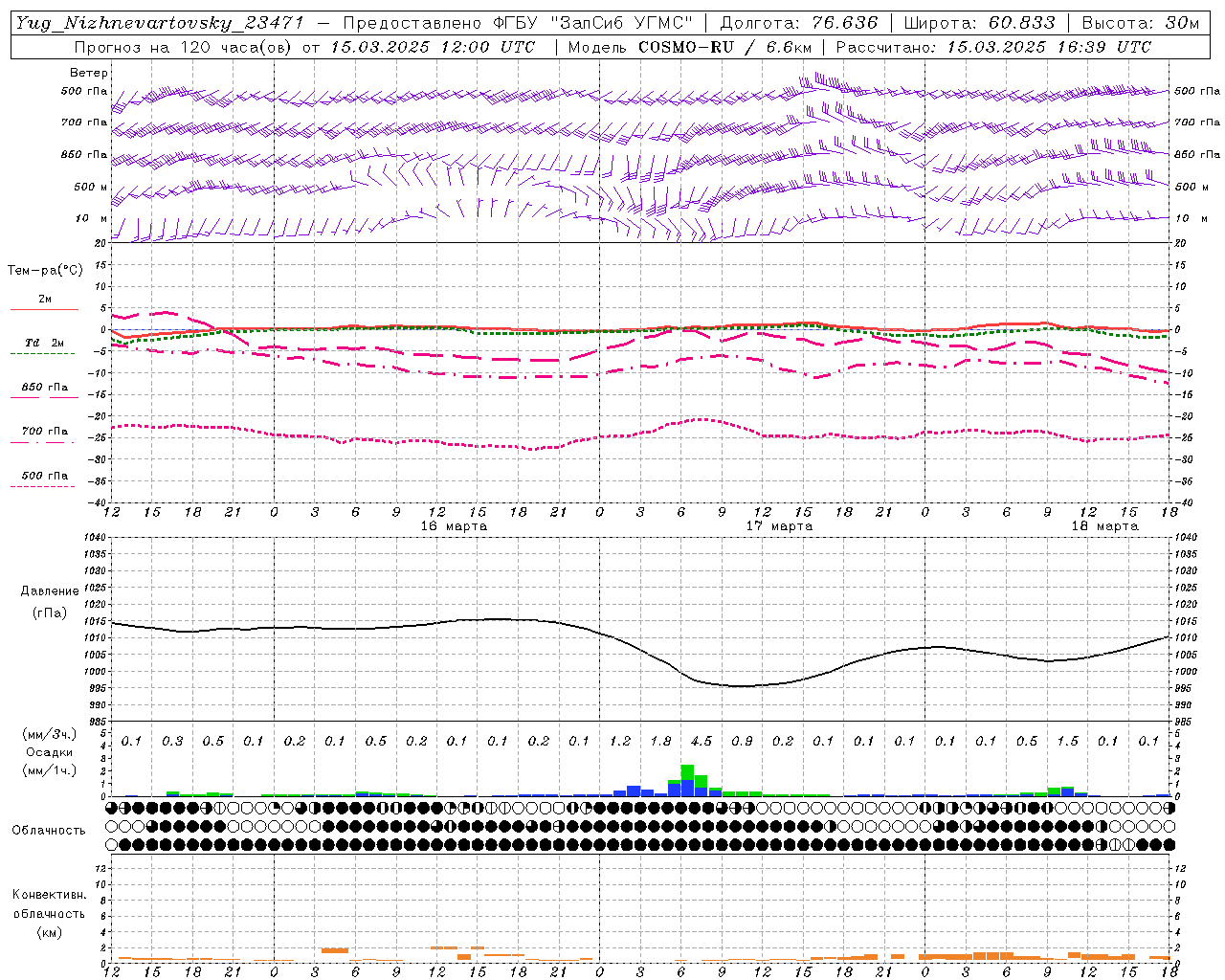This screenshot has width=1225, height=980.
Task: Click the 'Тем-ра(°C)' temperature panel label
Action: pos(45,271)
